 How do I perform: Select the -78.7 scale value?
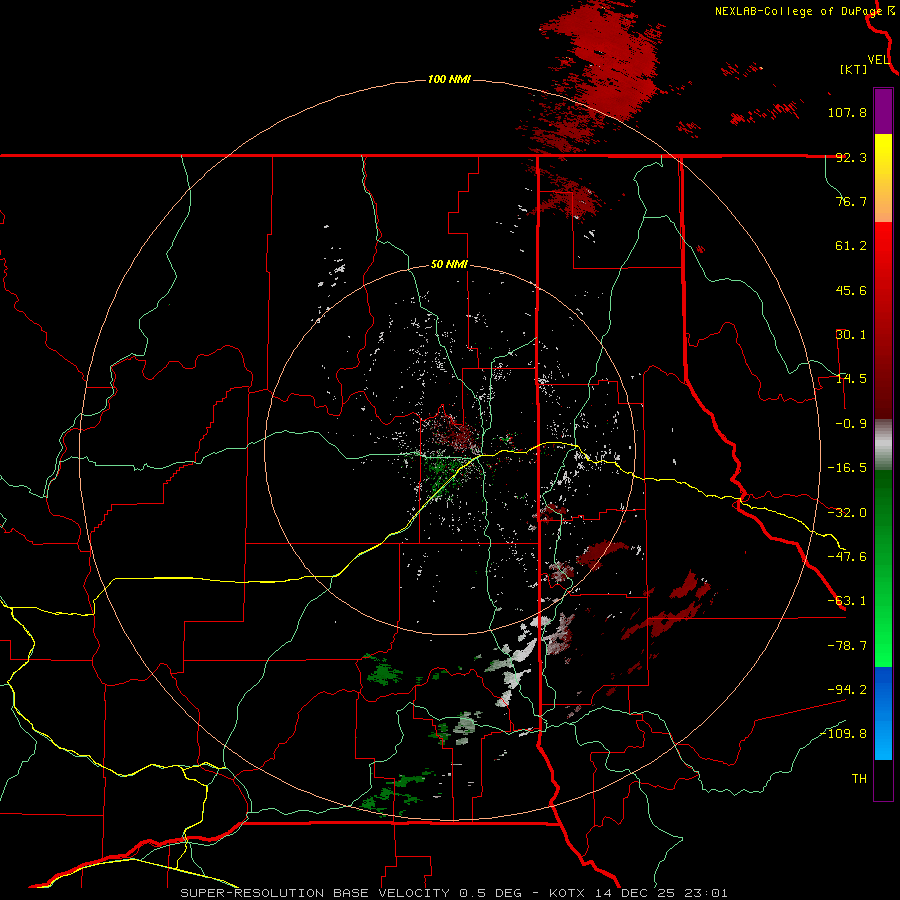[x=847, y=646]
